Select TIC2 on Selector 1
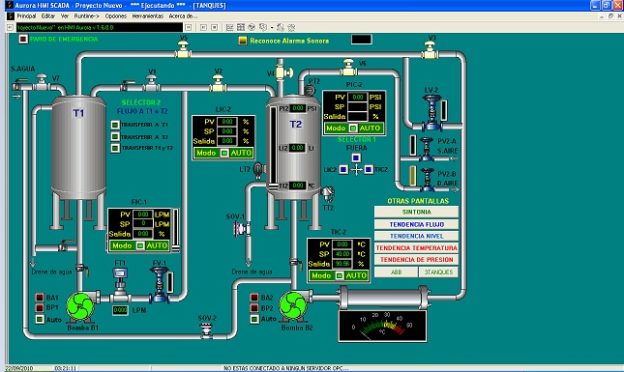624x372 pixels. (369, 170)
